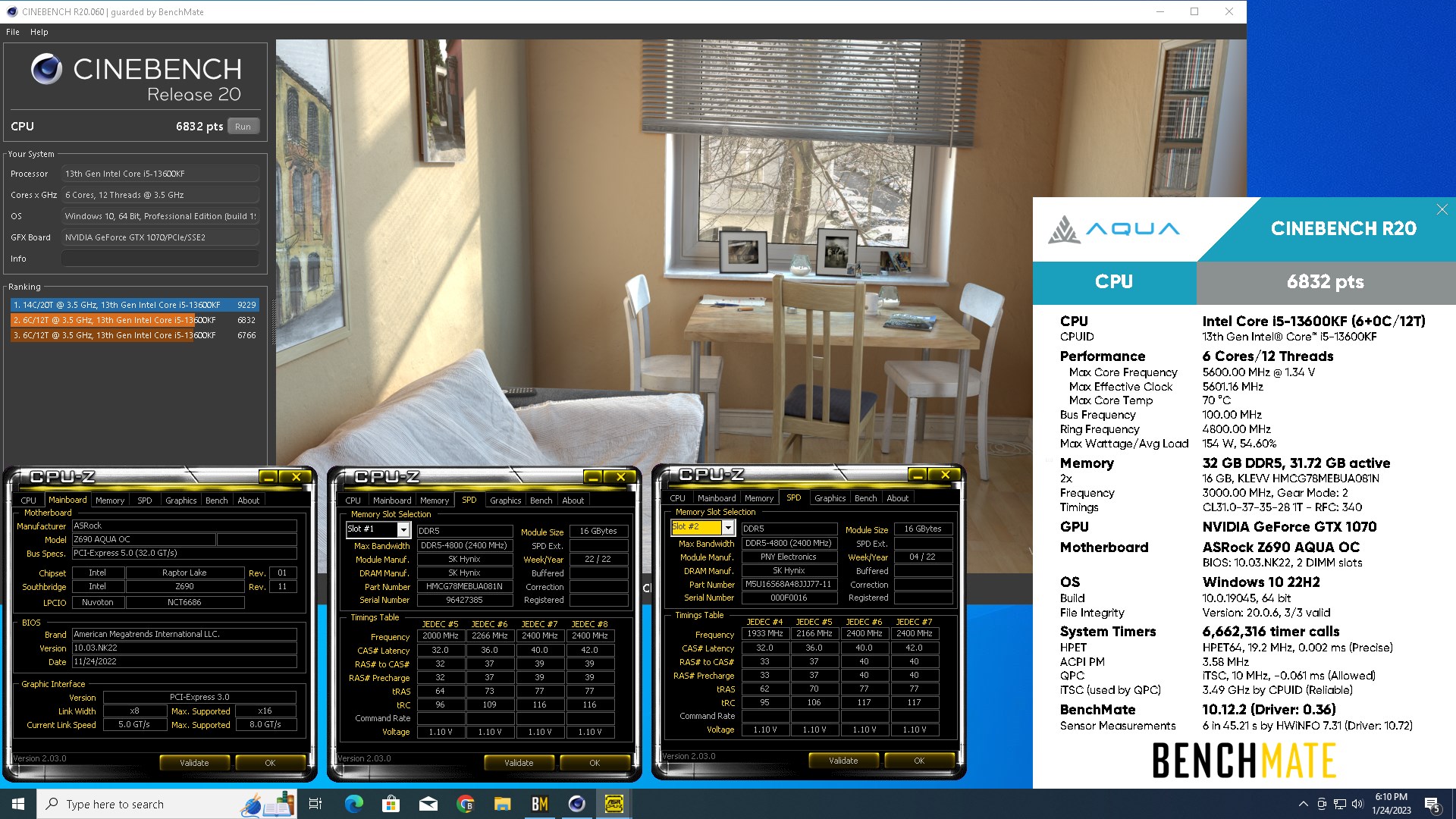Image resolution: width=1456 pixels, height=819 pixels.
Task: Minimize the first CPU-Z Mainboard window
Action: click(268, 477)
